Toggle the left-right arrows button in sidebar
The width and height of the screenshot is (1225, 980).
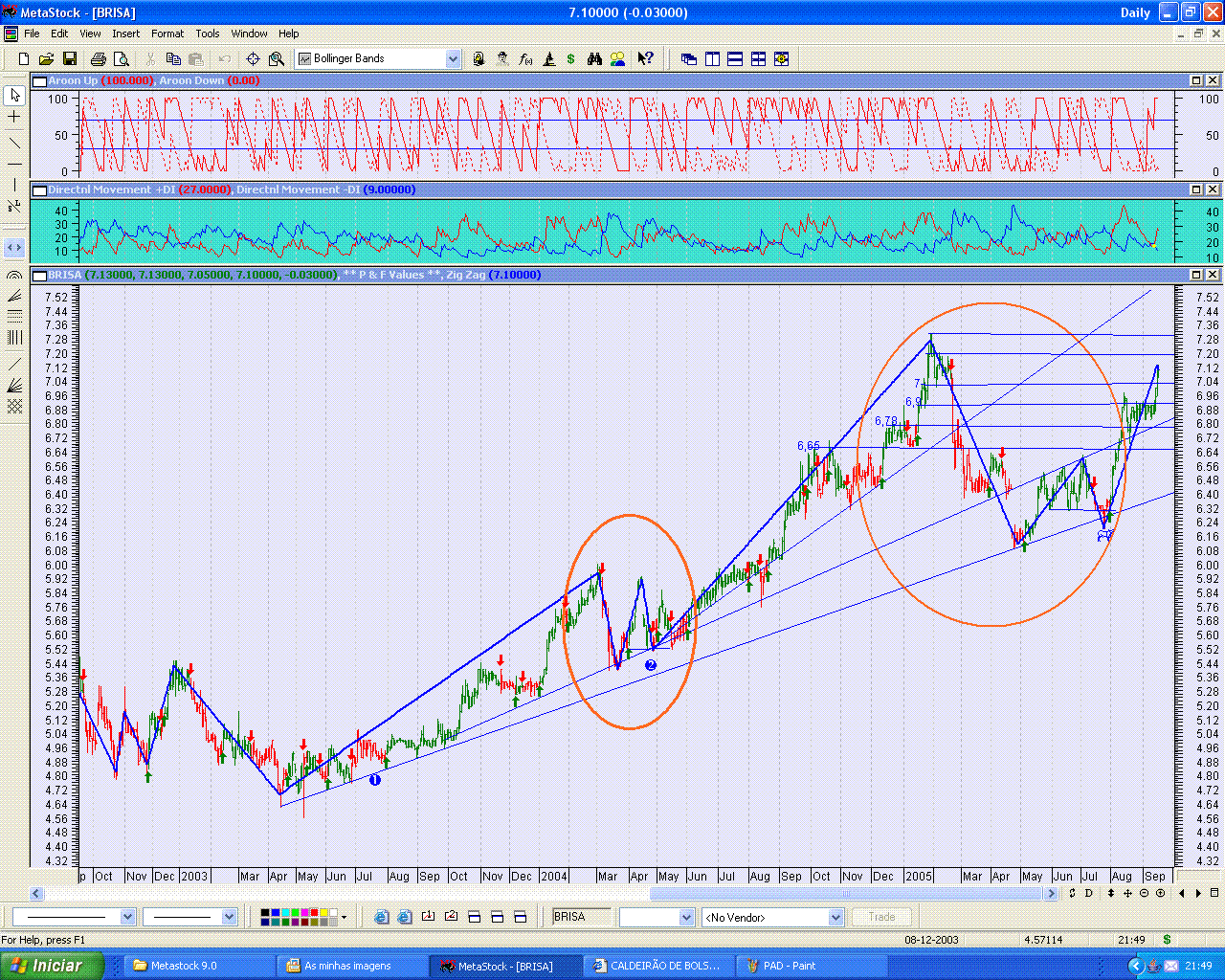14,247
